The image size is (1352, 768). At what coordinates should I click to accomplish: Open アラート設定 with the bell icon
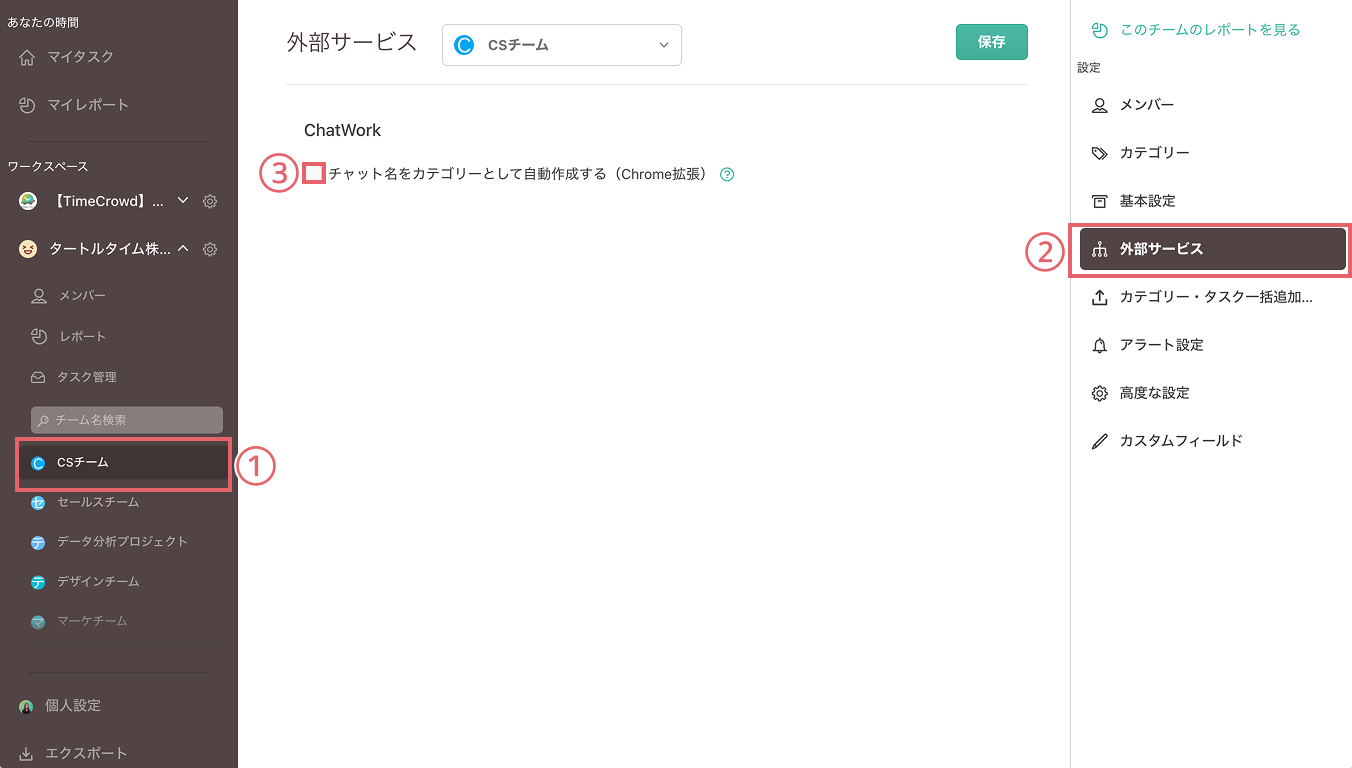(1160, 345)
